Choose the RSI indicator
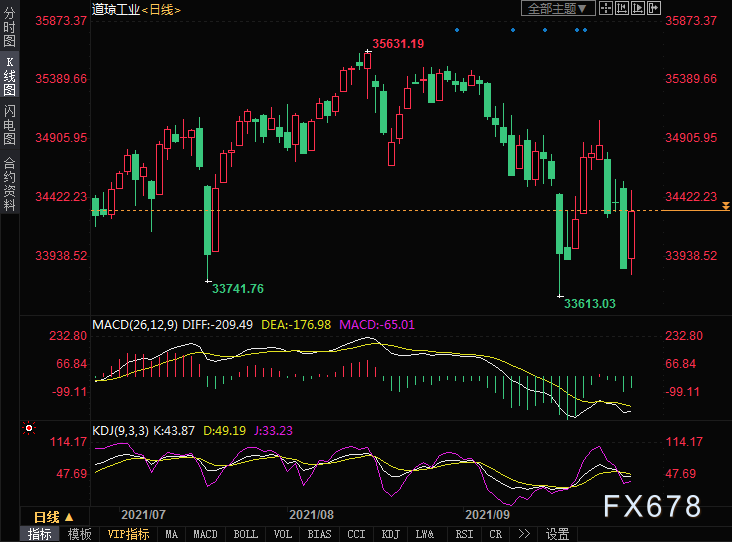Image resolution: width=732 pixels, height=542 pixels. (x=464, y=534)
